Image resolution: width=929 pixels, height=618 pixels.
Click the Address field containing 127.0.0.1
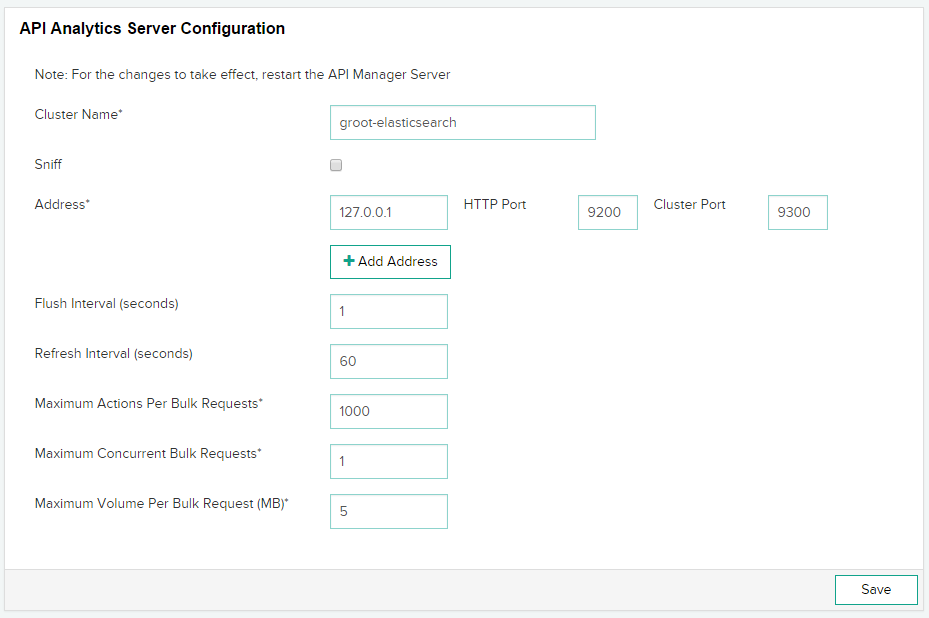click(388, 212)
